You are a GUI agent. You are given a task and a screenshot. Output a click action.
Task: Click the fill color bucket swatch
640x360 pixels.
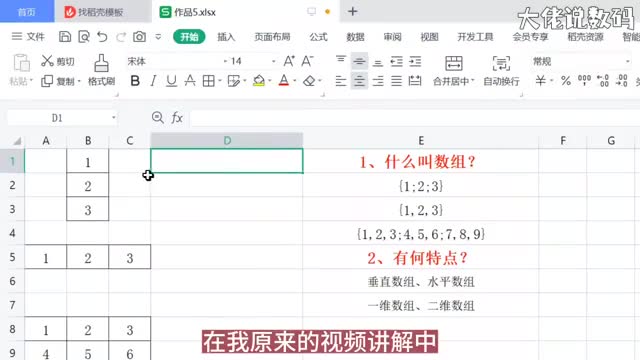259,81
